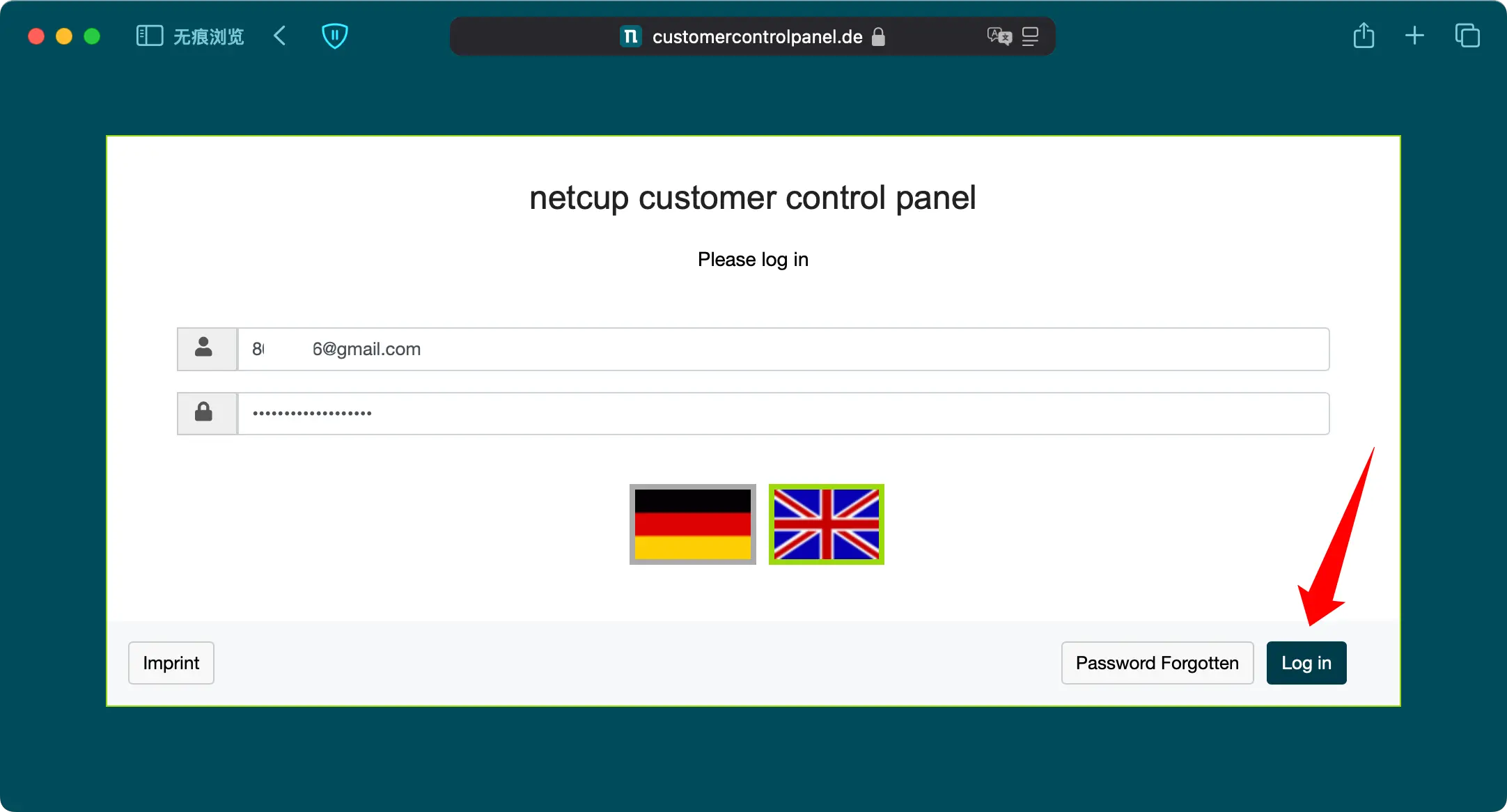
Task: Show the tab overview
Action: click(1467, 36)
